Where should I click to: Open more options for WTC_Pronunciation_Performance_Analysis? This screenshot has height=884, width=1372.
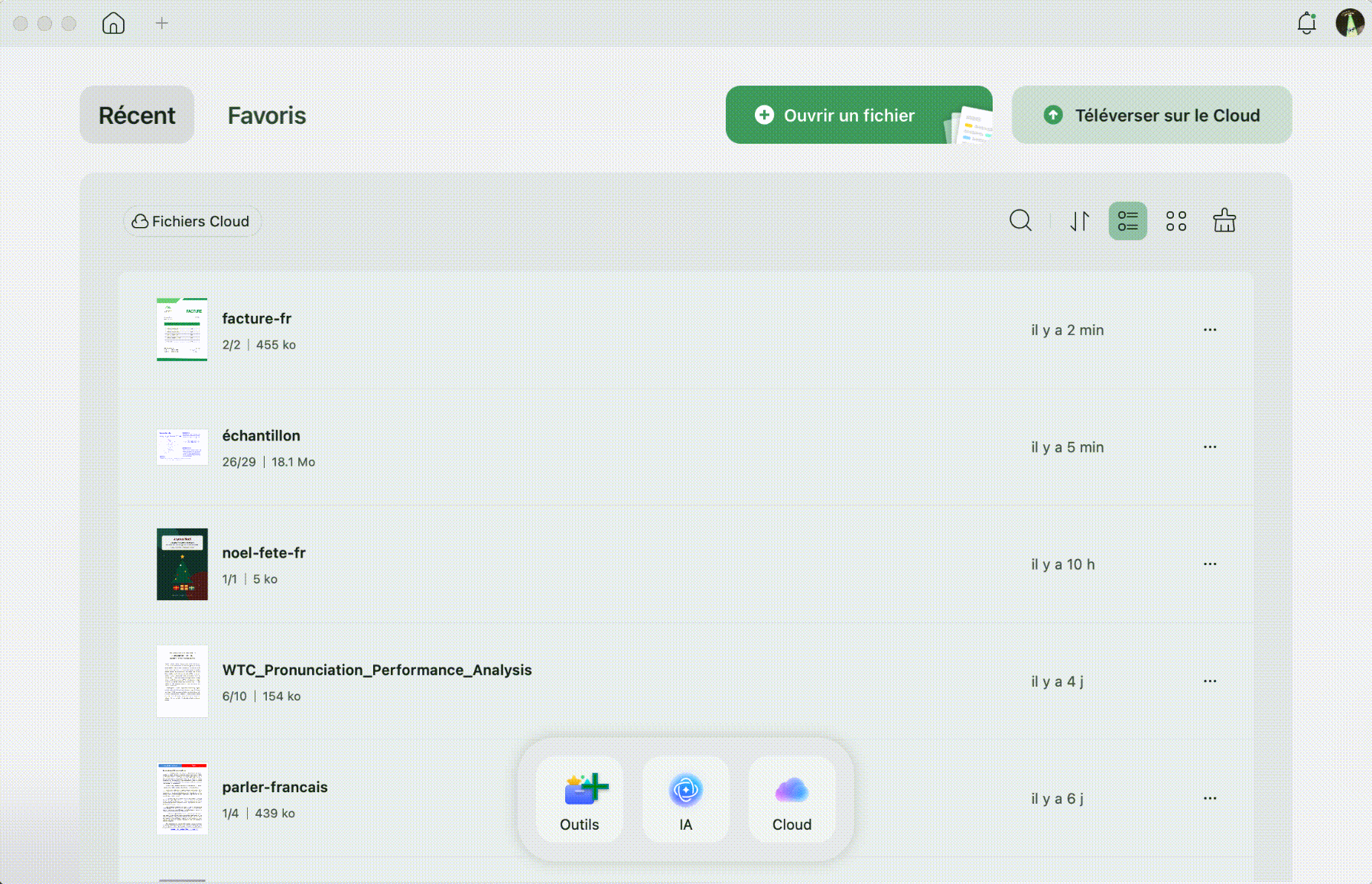(1210, 681)
